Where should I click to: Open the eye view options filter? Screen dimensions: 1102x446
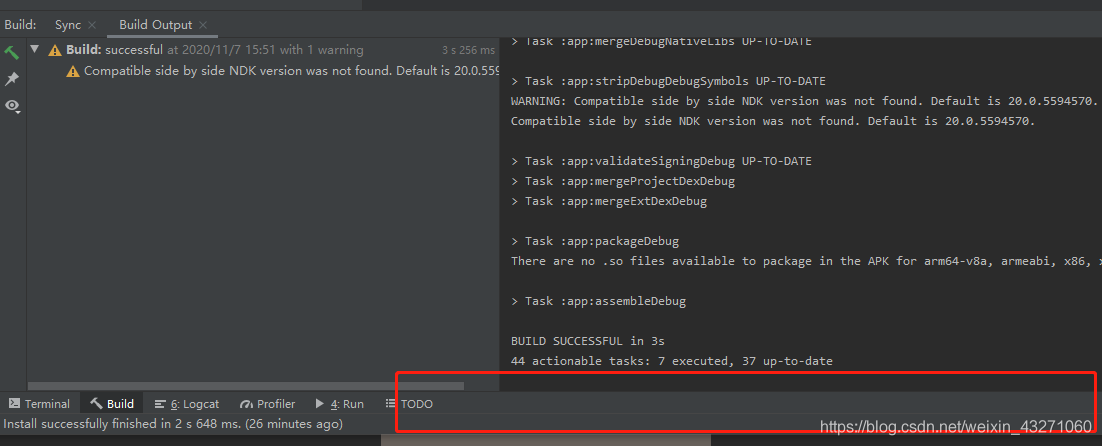tap(12, 106)
